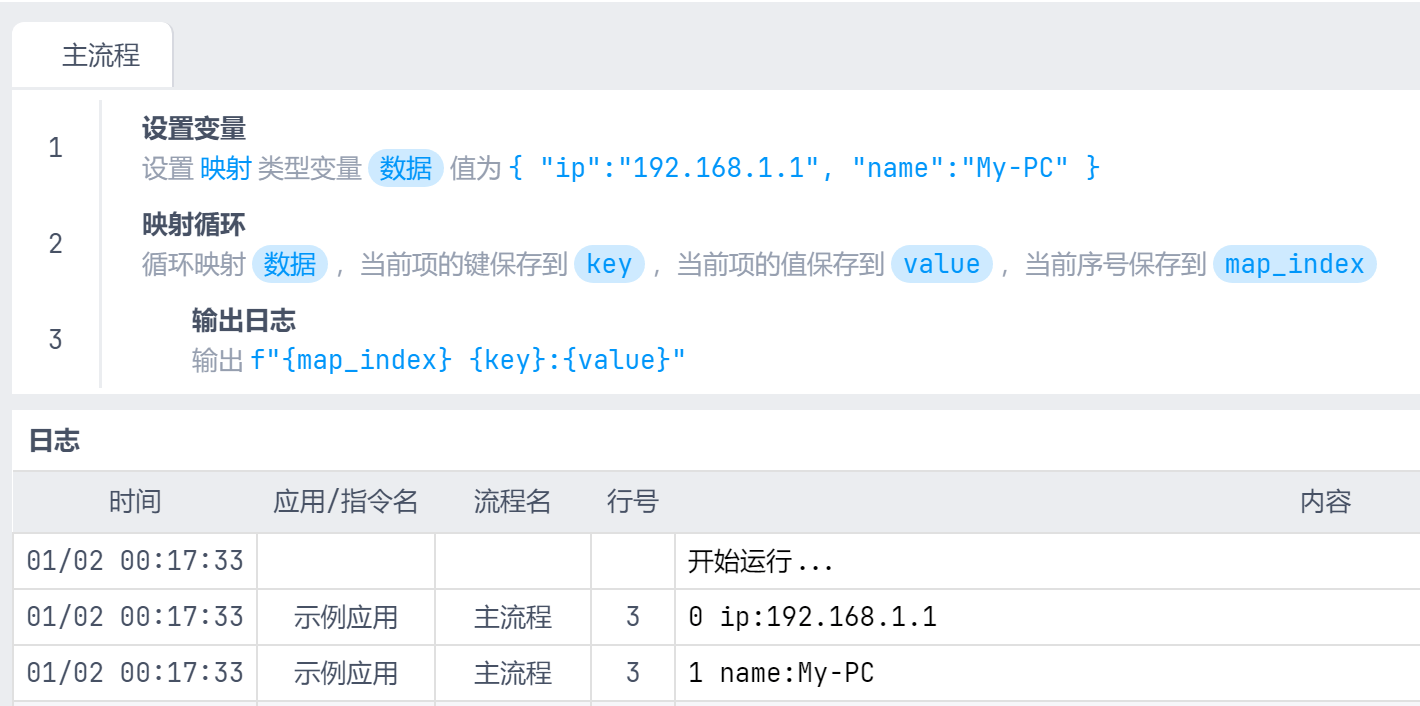Select the log row showing 开始运行...
1420x706 pixels.
760,561
